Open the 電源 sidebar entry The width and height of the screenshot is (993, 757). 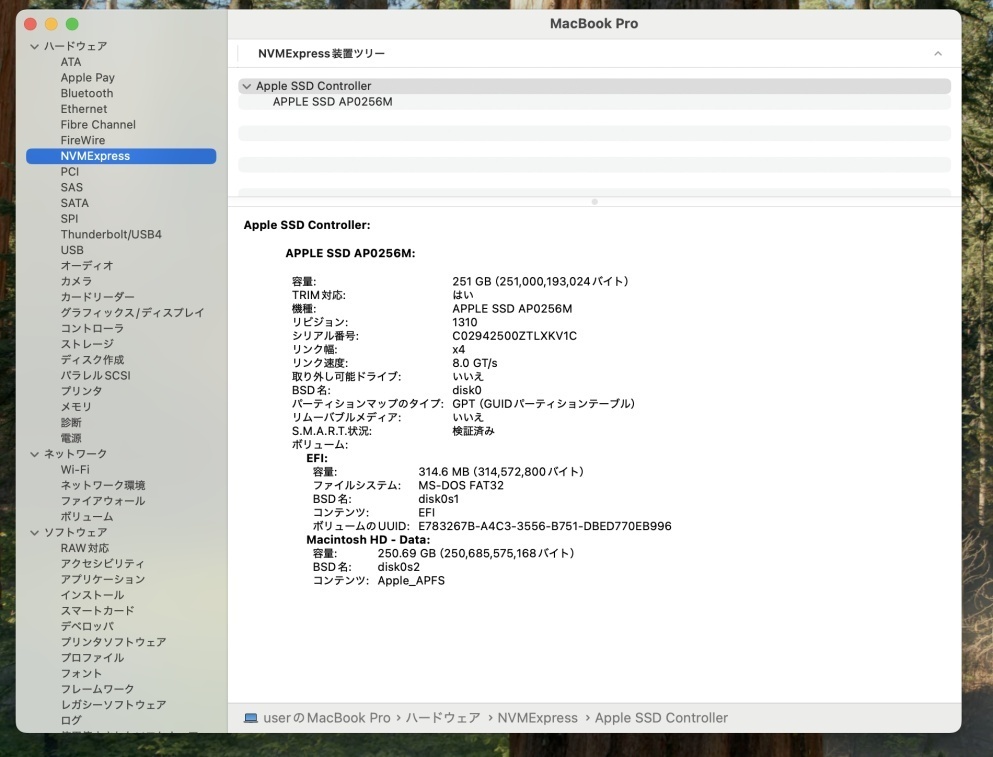71,438
